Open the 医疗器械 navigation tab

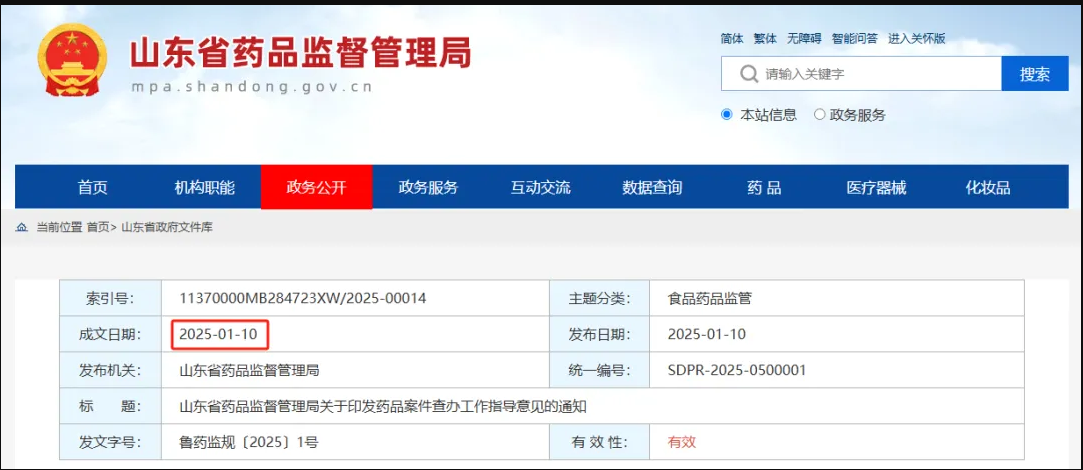tap(876, 187)
